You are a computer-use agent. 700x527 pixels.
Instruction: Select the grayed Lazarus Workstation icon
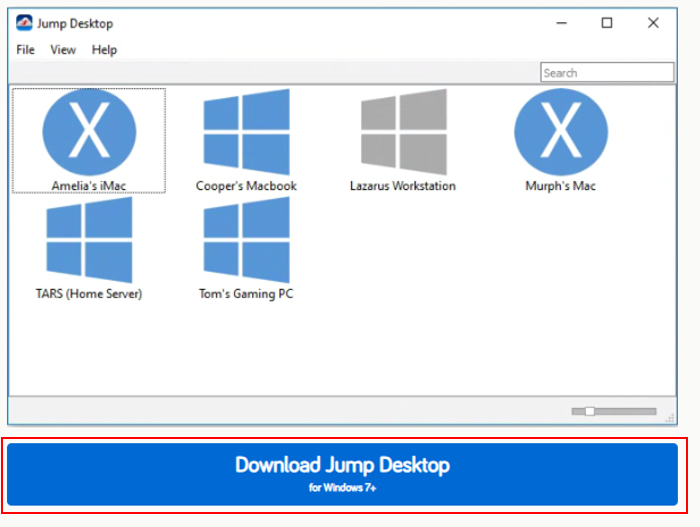404,132
